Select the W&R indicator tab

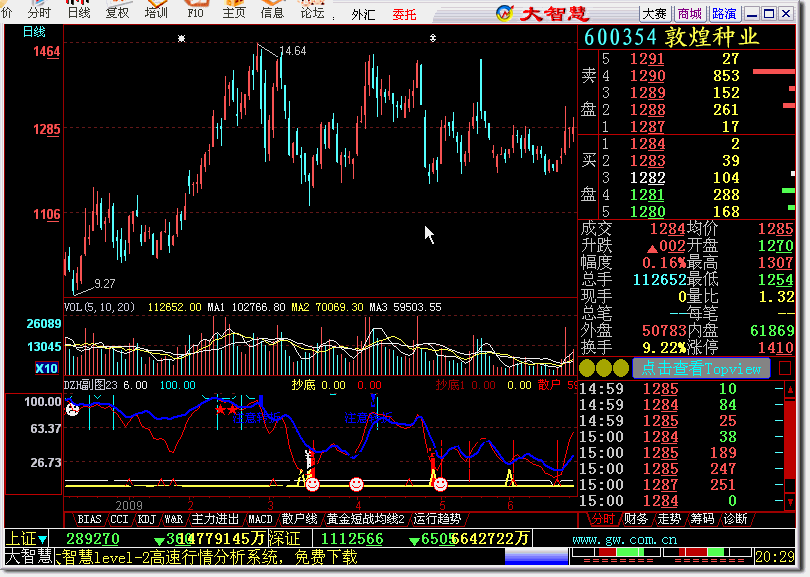pos(174,519)
